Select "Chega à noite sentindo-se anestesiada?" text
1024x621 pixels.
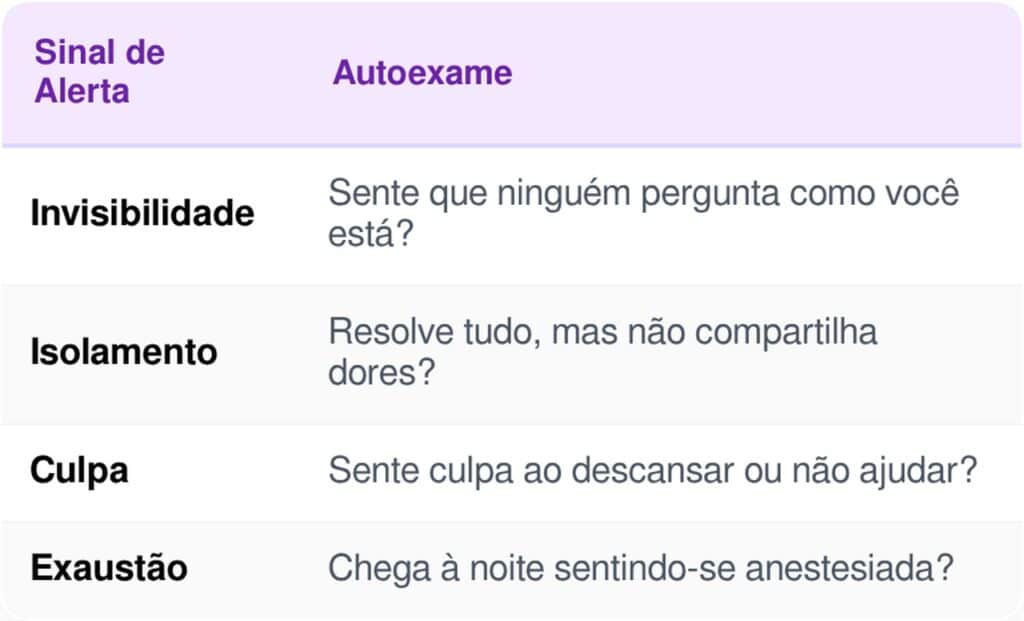pos(639,568)
